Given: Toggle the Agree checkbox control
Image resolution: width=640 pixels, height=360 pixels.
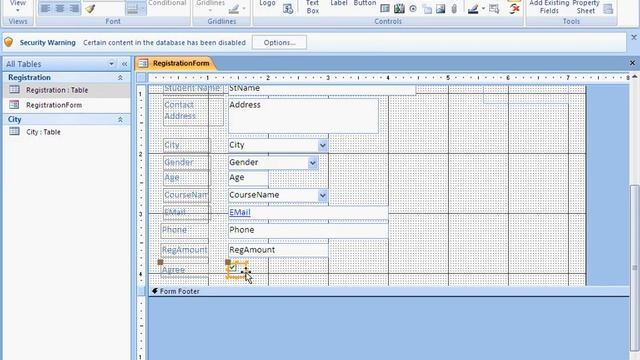Looking at the screenshot, I should 233,267.
